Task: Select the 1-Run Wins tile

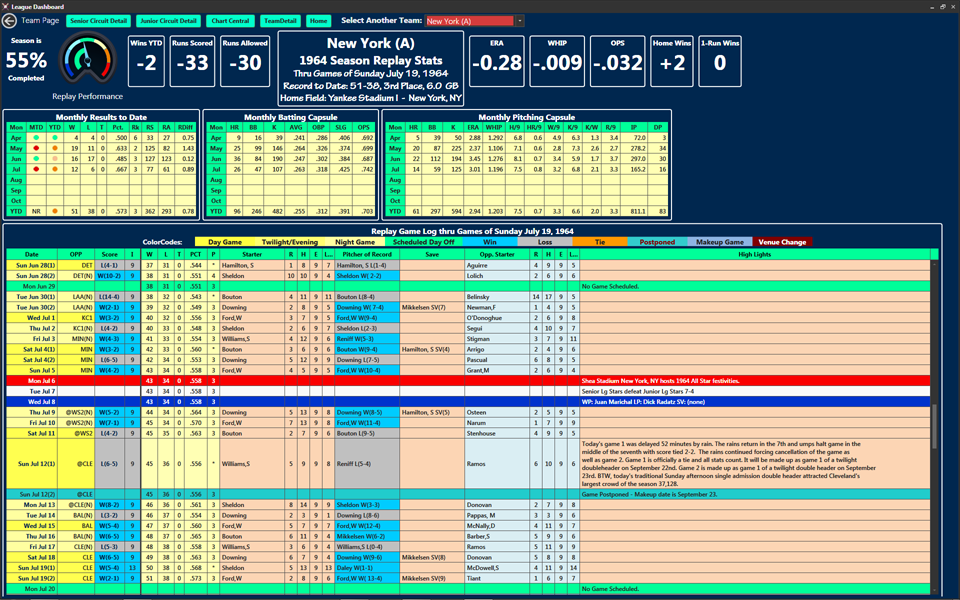Action: pyautogui.click(x=720, y=61)
